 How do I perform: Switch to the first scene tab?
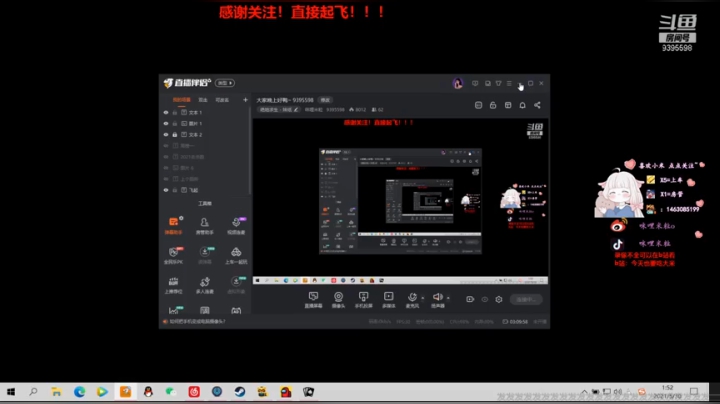[x=181, y=100]
